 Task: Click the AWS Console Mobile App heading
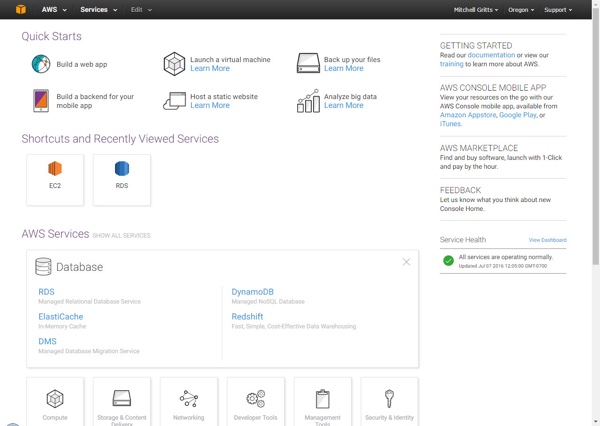coord(493,88)
